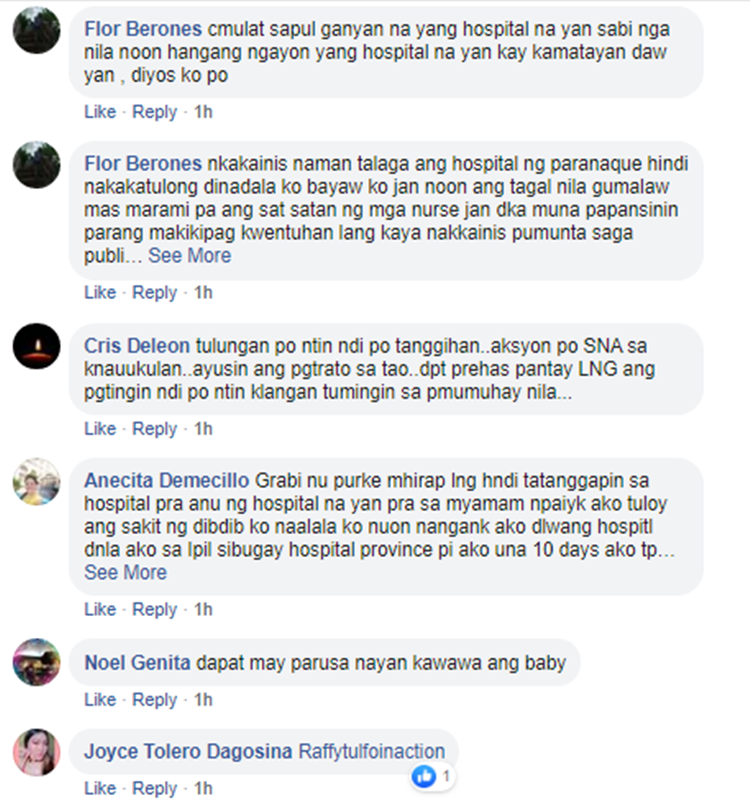Viewport: 750px width, 803px height.
Task: Click the like reaction icon on Joyce's comment
Action: click(x=424, y=776)
